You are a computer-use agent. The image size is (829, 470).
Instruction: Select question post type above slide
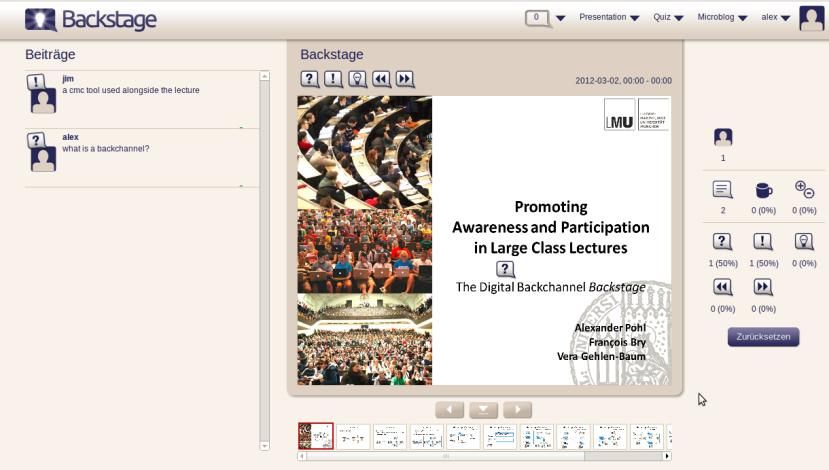pos(309,79)
